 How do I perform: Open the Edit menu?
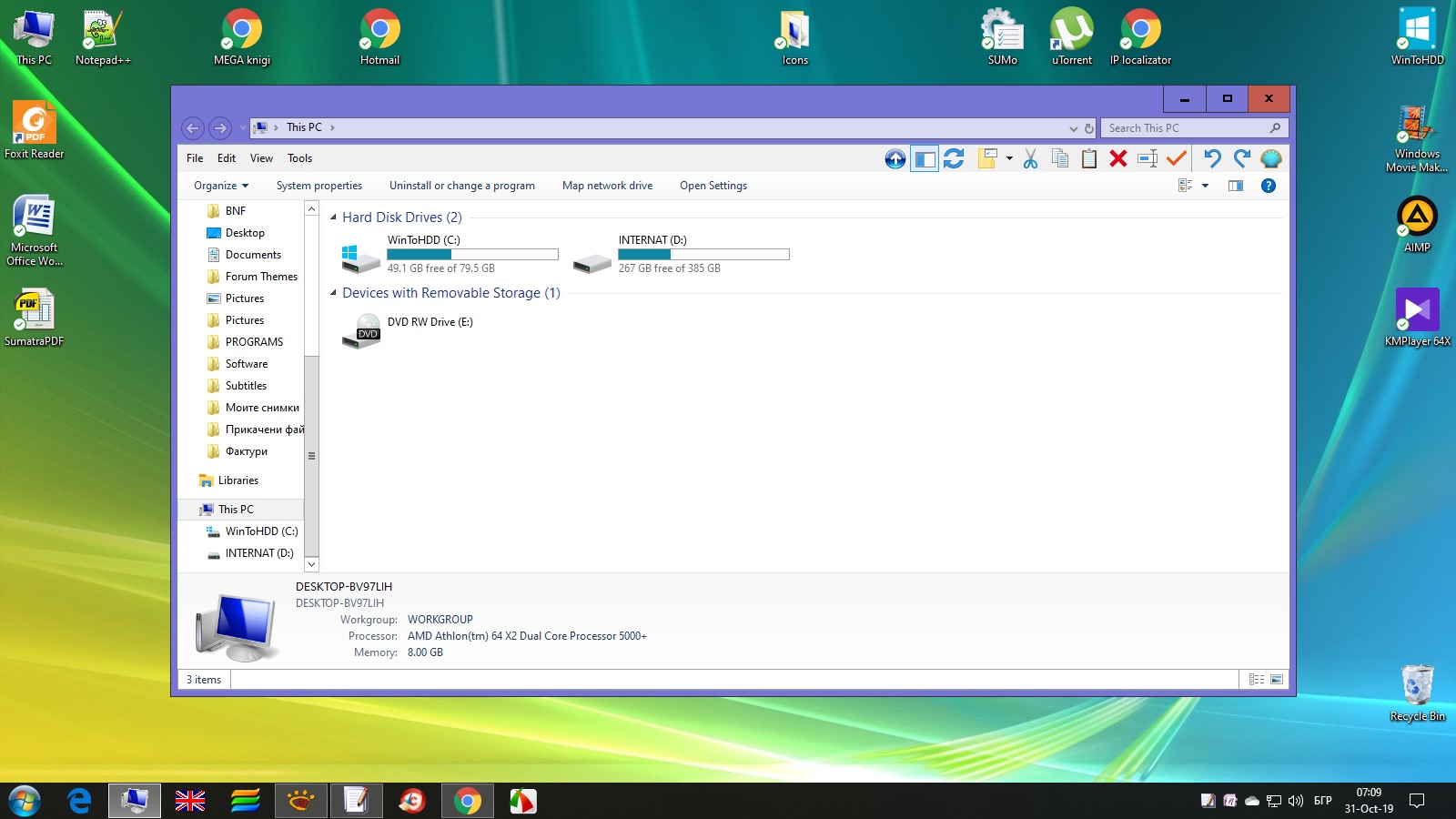tap(227, 158)
